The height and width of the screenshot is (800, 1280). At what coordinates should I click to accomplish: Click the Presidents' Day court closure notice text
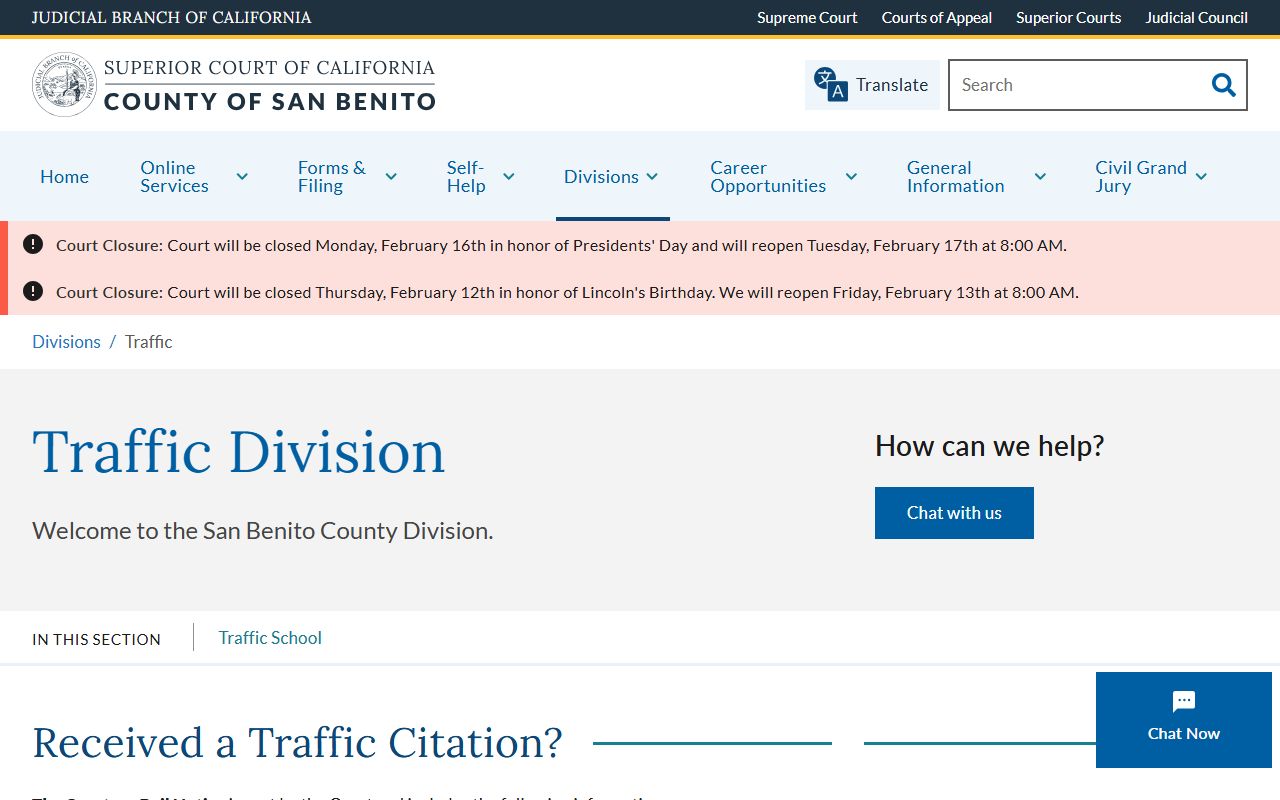[561, 245]
